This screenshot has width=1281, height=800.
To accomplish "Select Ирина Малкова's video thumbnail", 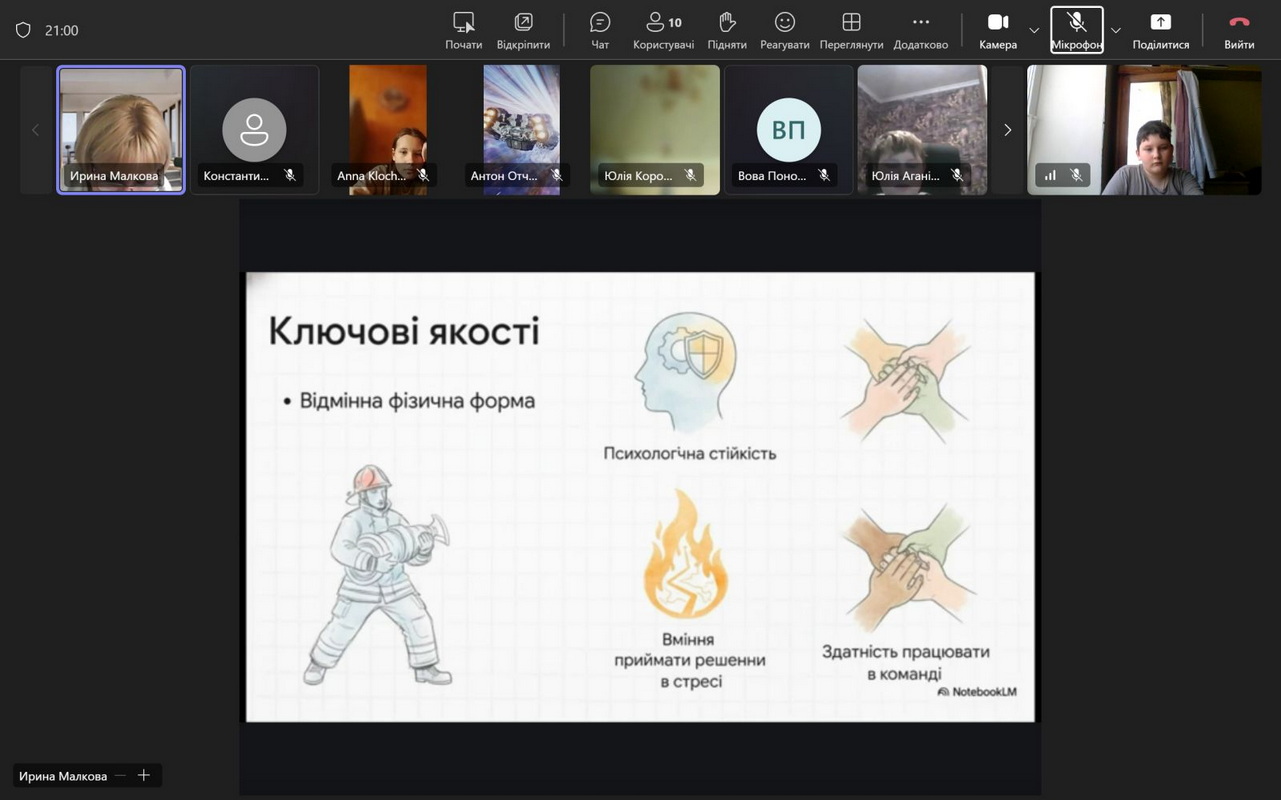I will click(x=121, y=129).
